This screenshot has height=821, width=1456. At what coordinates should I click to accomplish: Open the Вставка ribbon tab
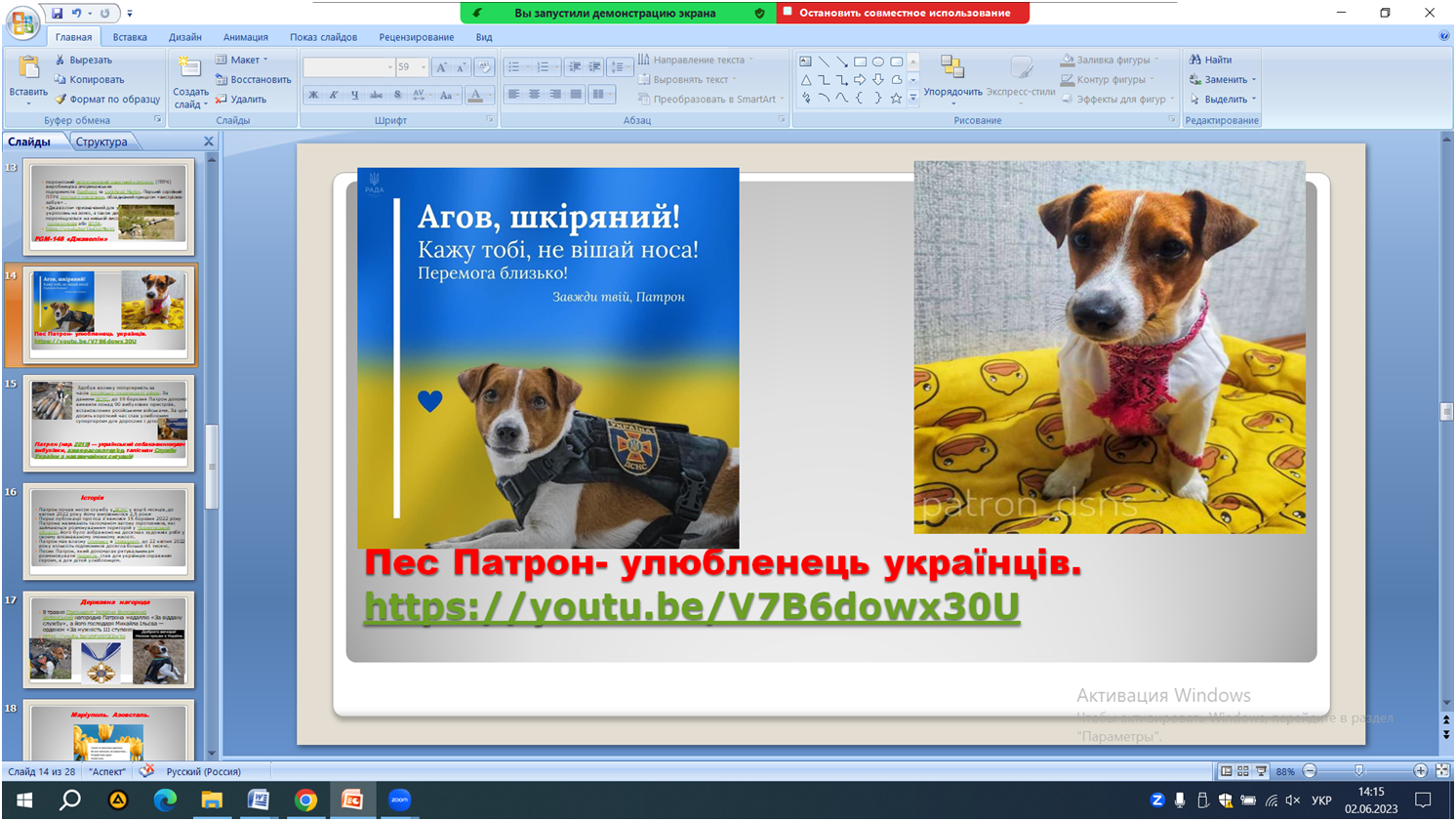[130, 37]
